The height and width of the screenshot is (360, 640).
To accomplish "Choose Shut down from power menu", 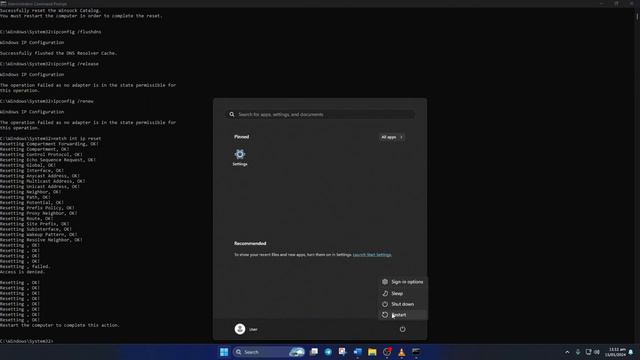I will coord(402,304).
